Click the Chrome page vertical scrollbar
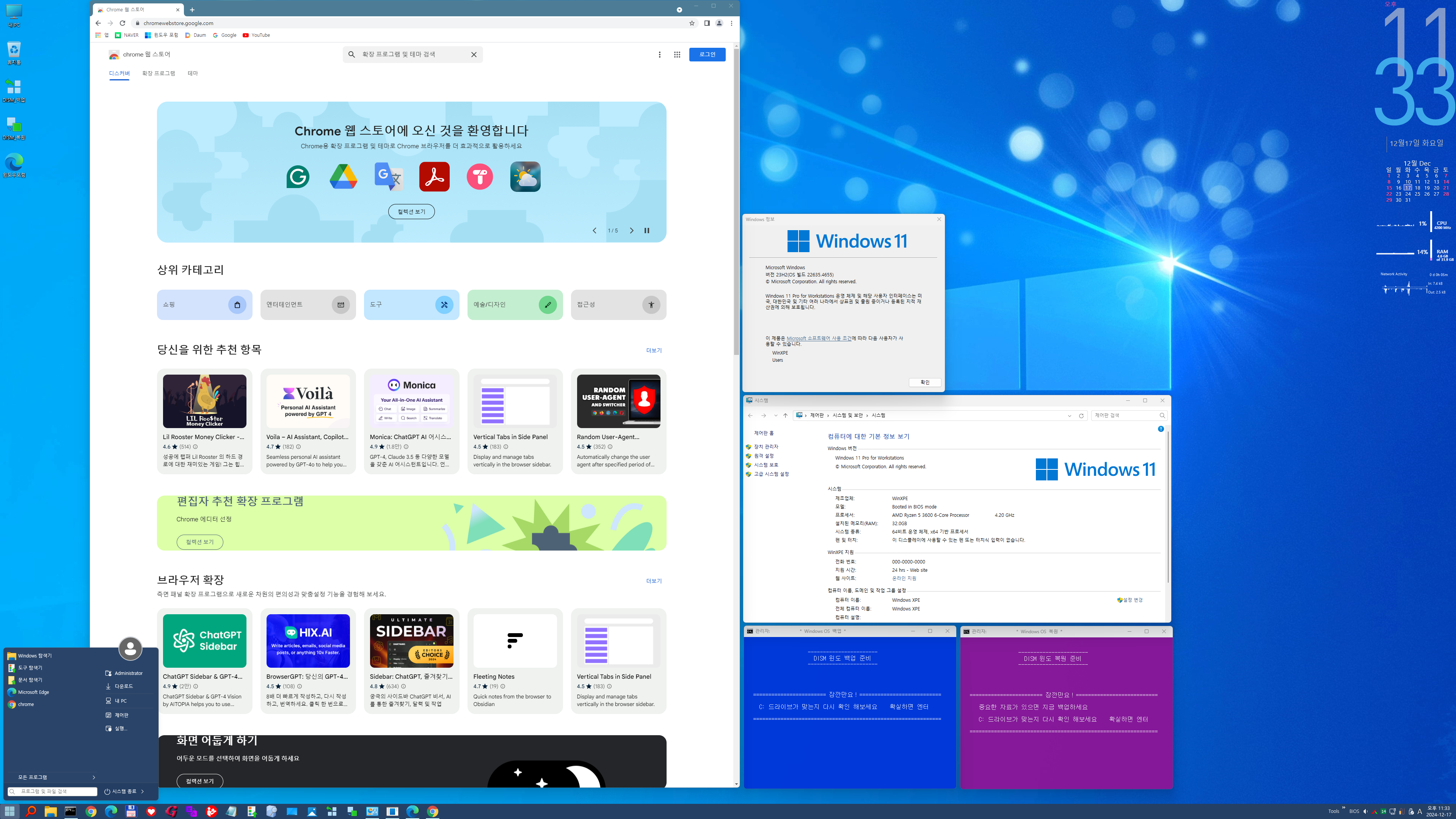 [736, 202]
